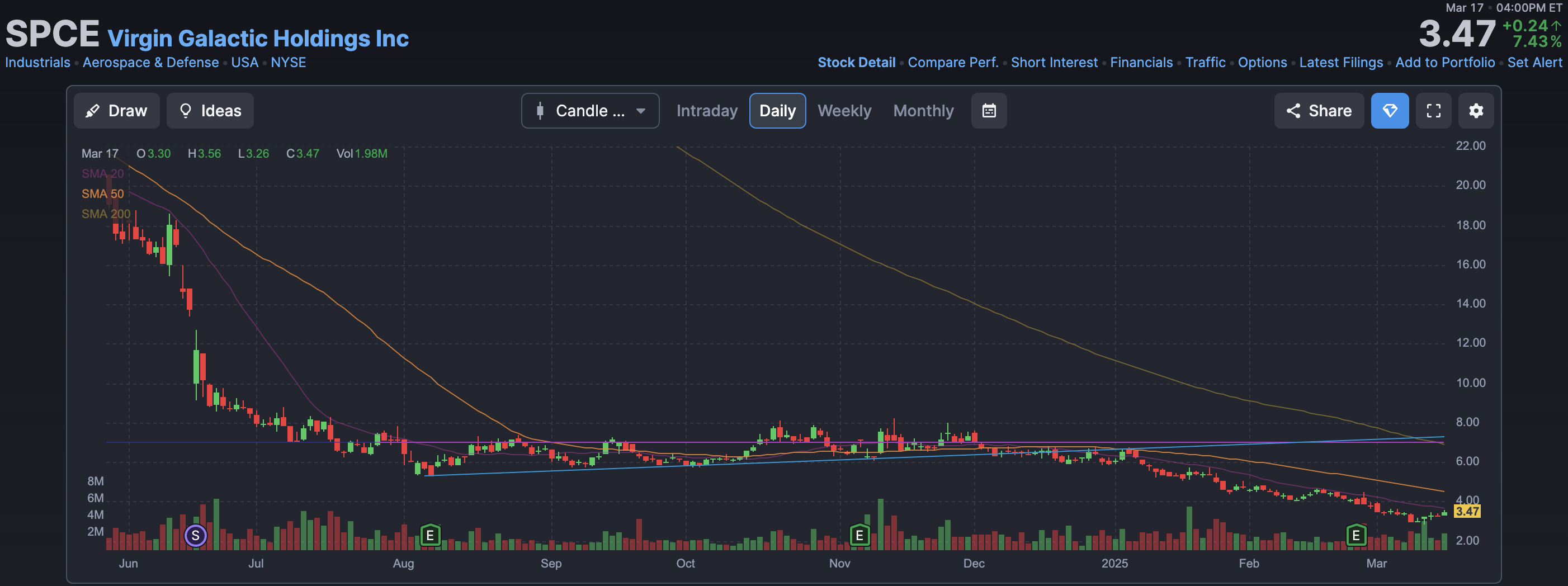Open chart settings gear icon
The image size is (1568, 586).
(x=1476, y=111)
